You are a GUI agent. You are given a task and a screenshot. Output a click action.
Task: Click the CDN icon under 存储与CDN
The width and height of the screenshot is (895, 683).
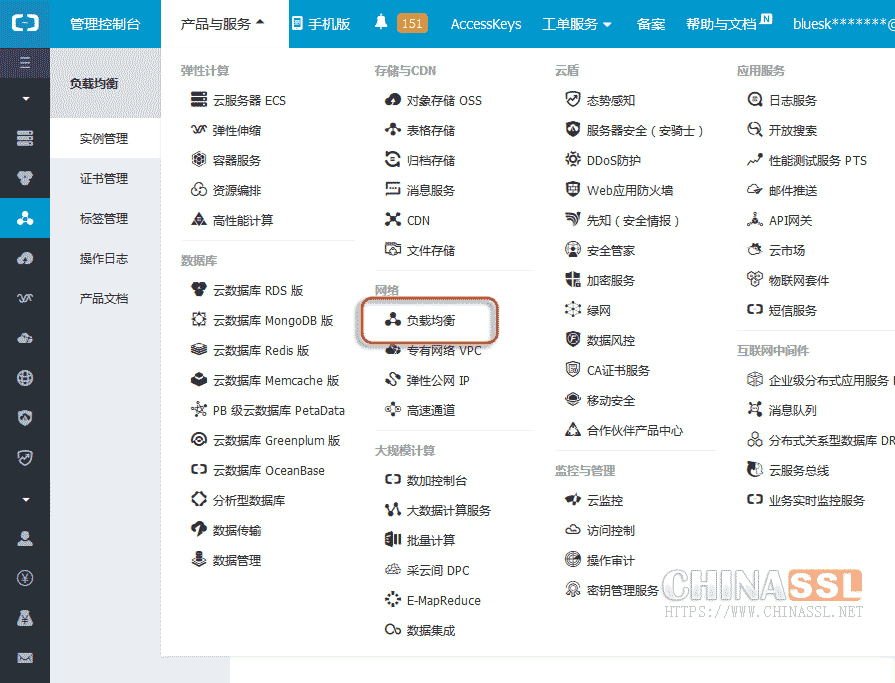tap(392, 220)
